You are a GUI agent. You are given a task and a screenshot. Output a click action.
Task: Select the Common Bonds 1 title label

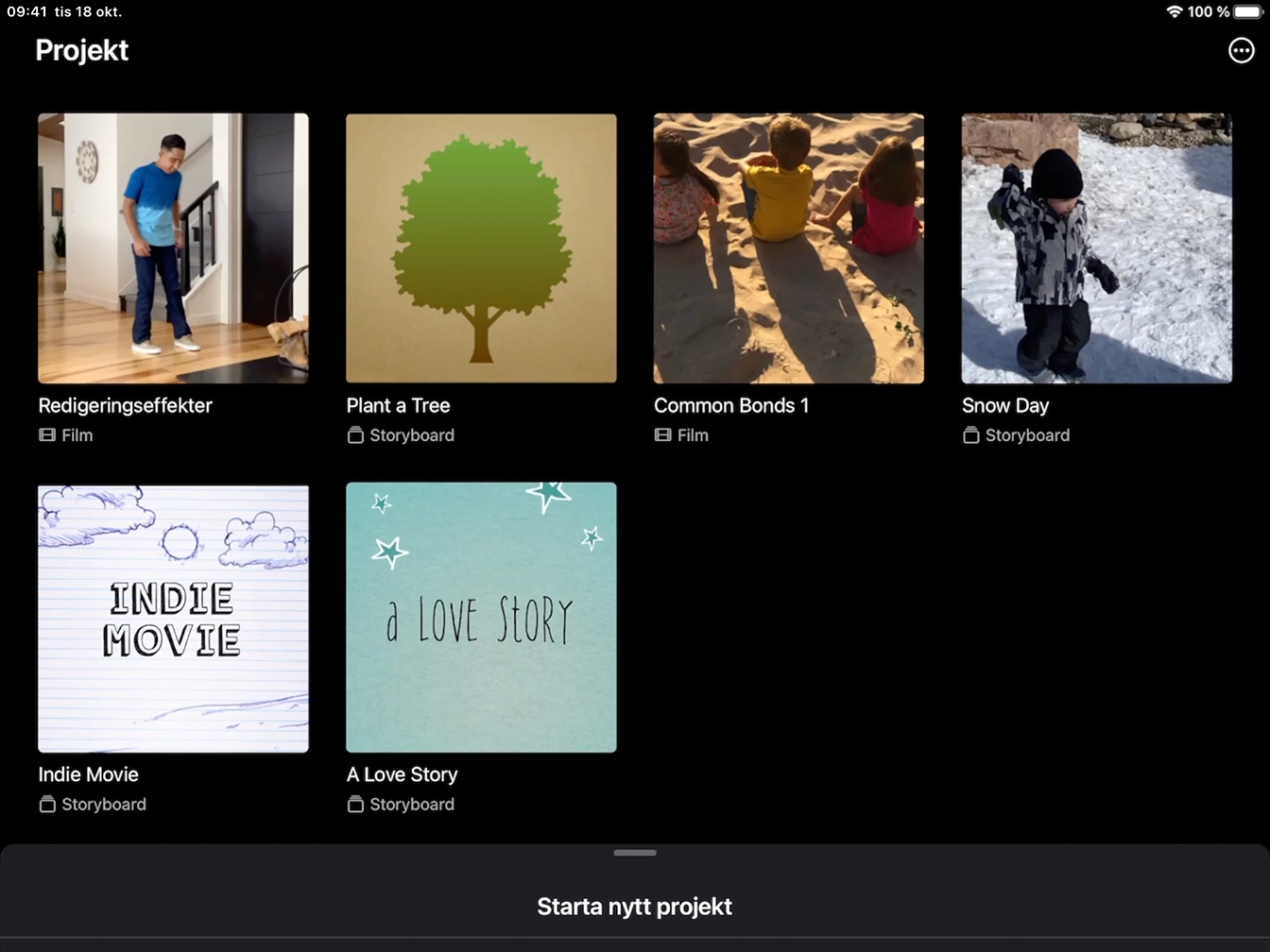731,406
